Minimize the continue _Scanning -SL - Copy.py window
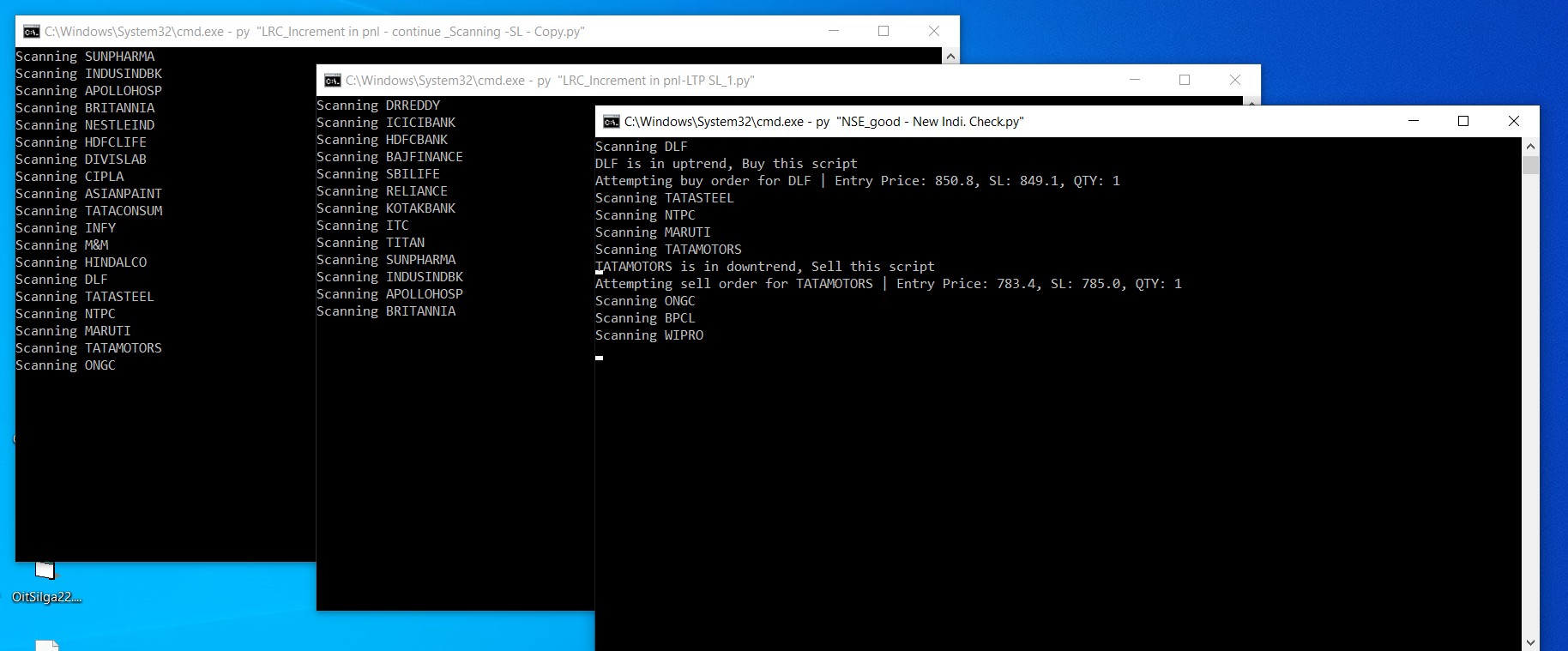 833,31
